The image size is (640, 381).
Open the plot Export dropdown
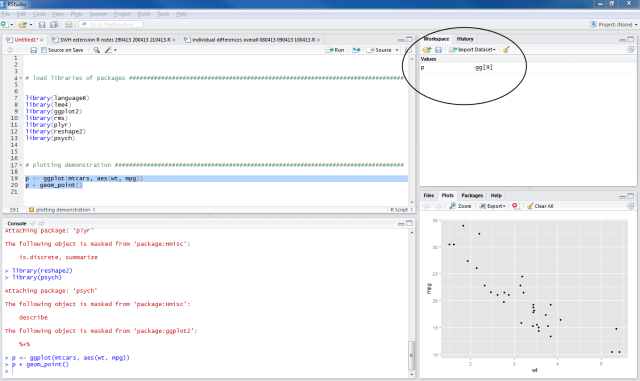point(492,206)
